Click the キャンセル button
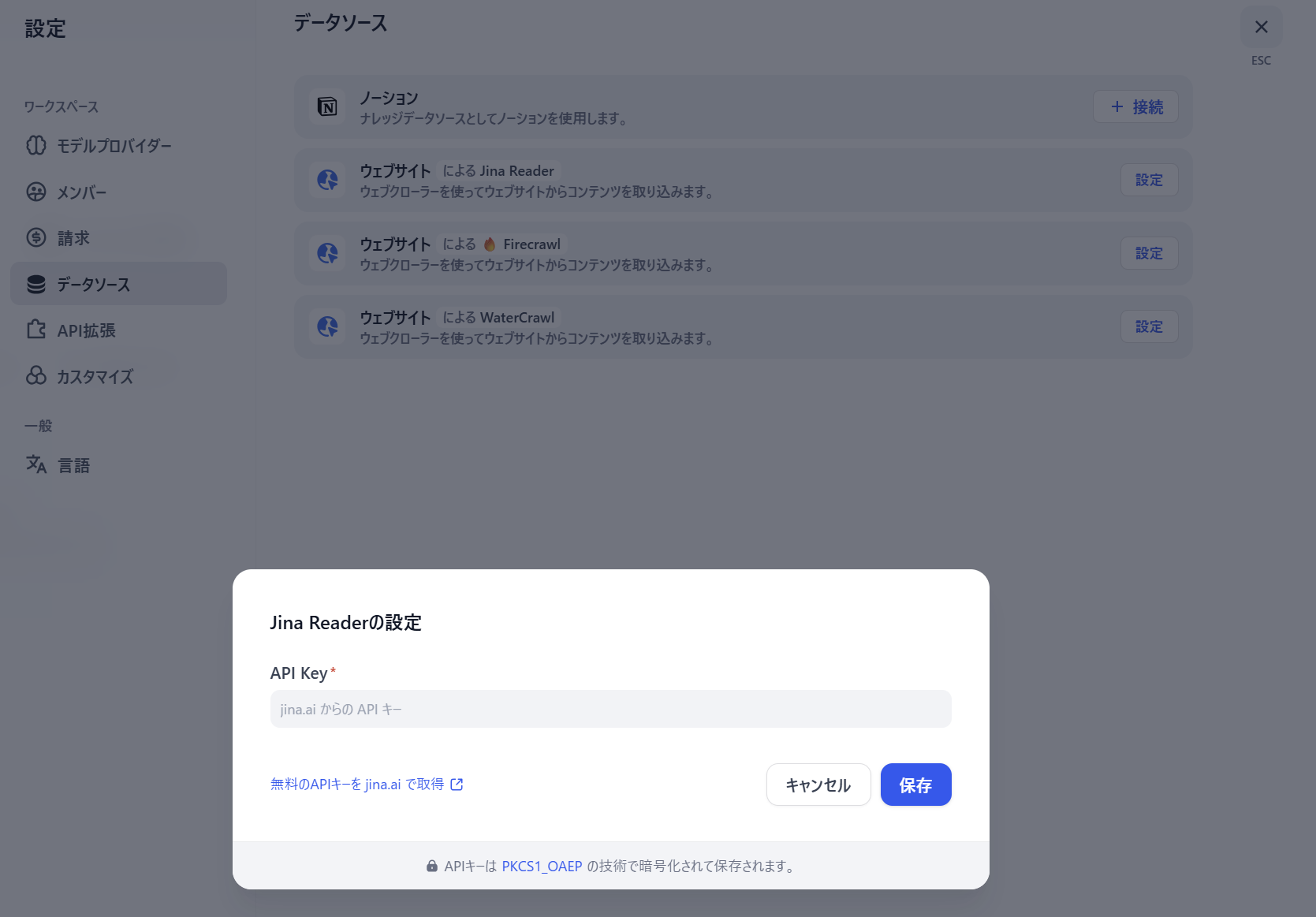1316x917 pixels. pyautogui.click(x=818, y=785)
